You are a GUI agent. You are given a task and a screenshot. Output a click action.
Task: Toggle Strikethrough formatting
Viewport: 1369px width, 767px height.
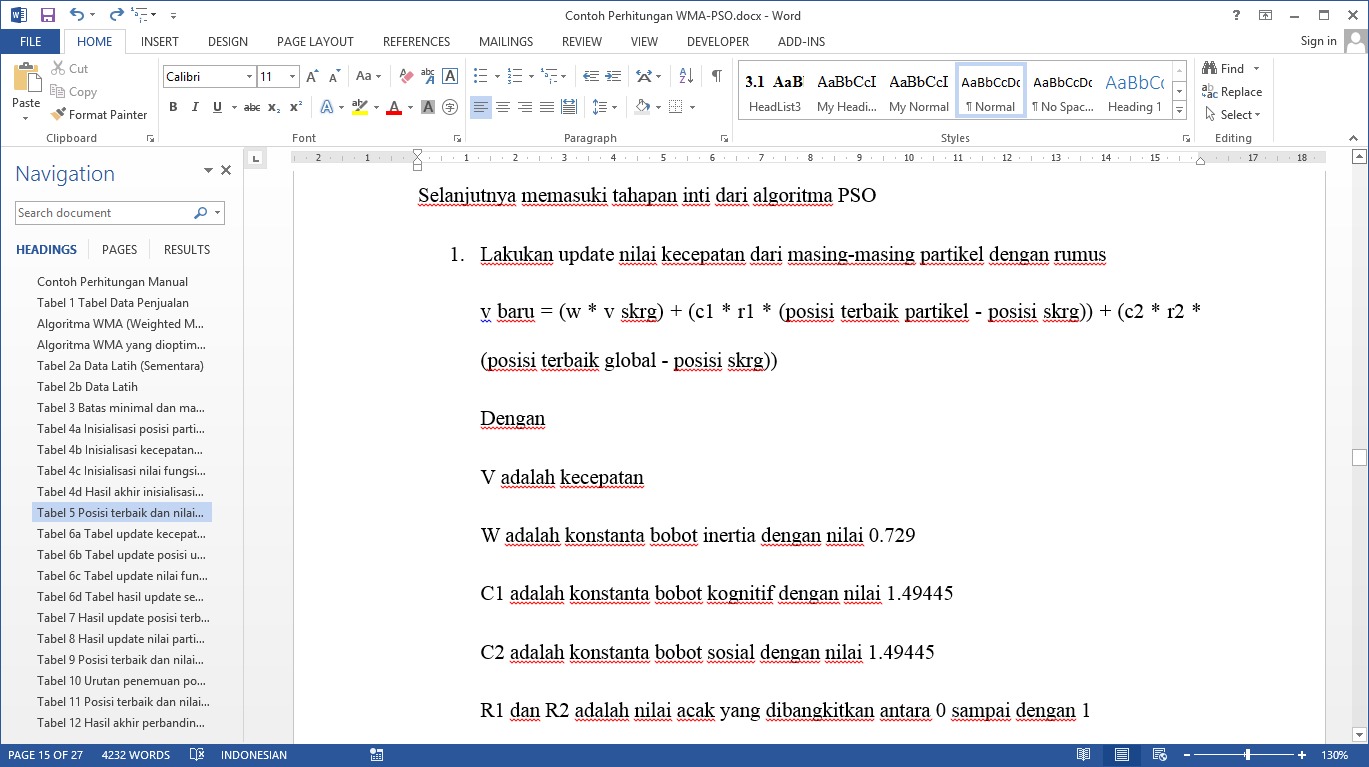click(252, 107)
